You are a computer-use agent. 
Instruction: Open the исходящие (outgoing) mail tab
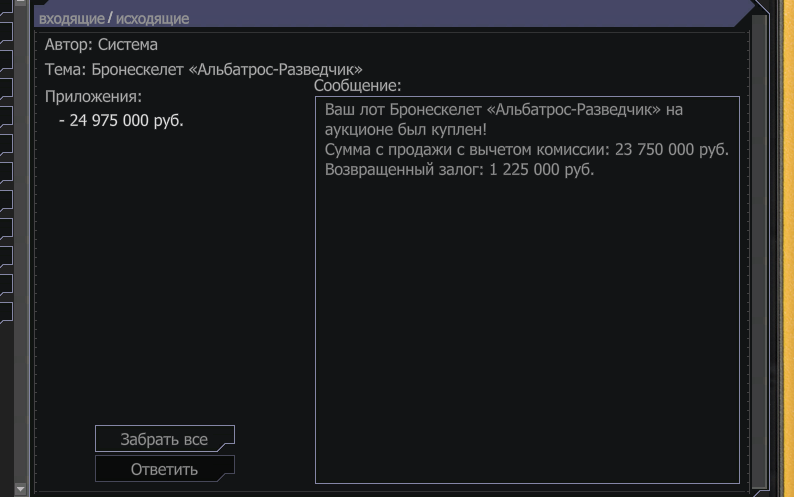point(152,19)
